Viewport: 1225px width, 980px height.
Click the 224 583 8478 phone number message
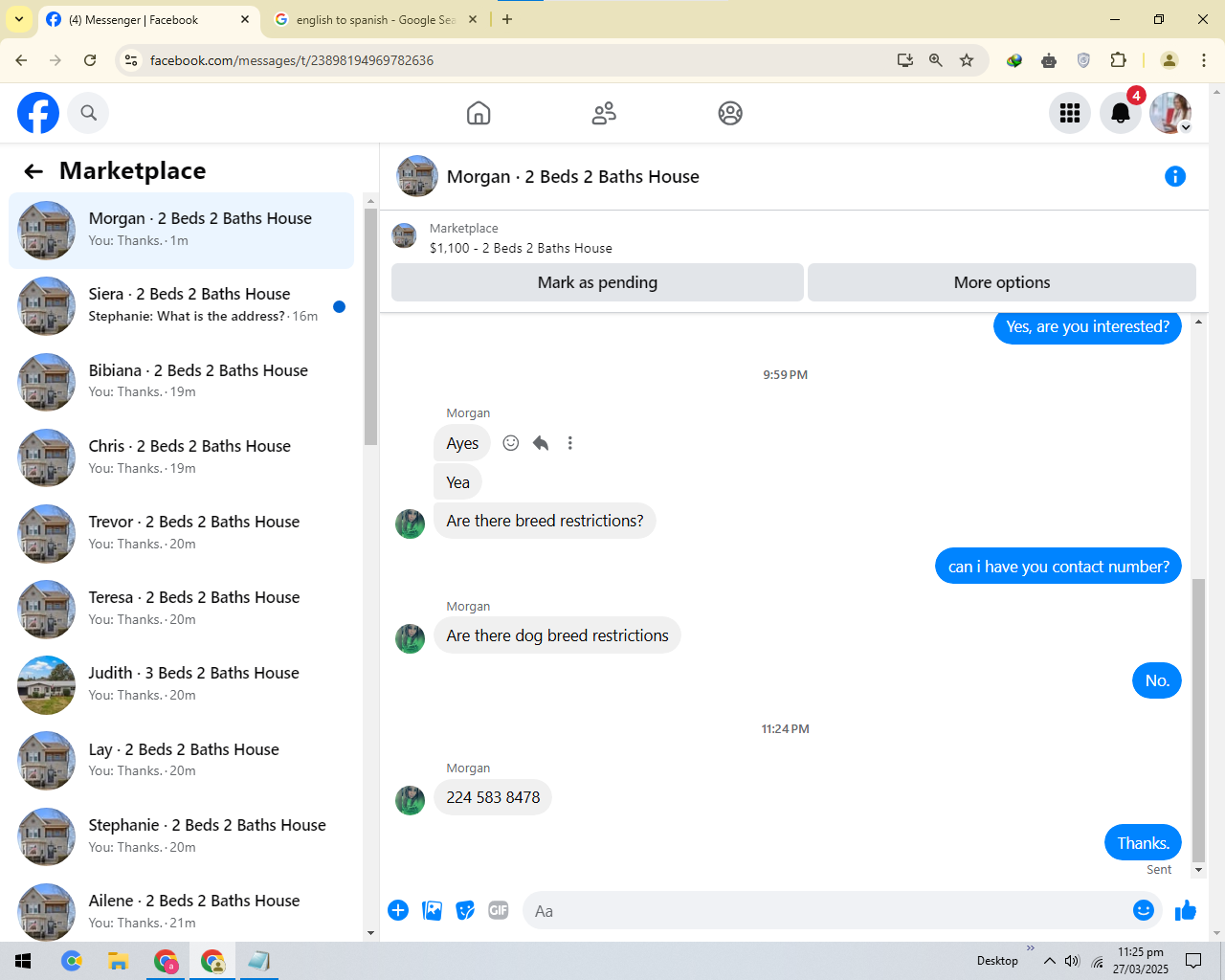pos(493,797)
